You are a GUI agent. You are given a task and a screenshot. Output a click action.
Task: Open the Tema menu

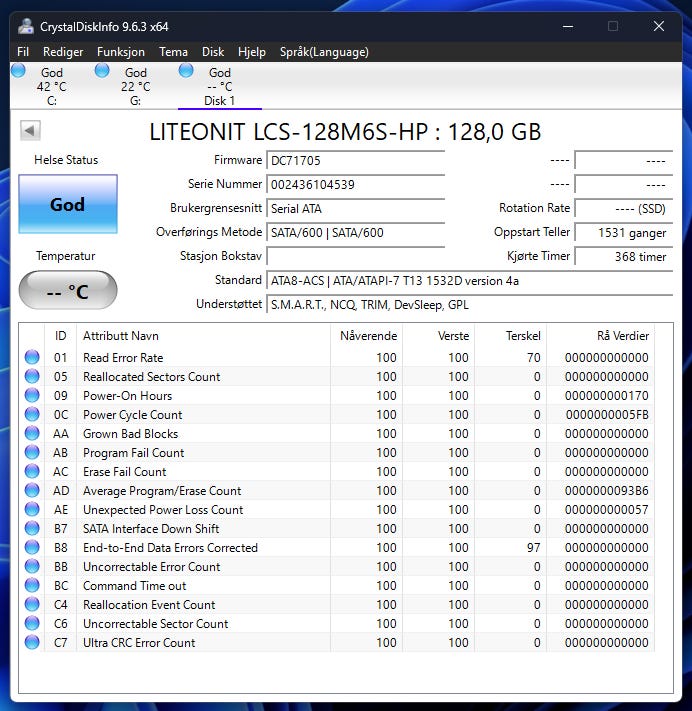click(173, 52)
